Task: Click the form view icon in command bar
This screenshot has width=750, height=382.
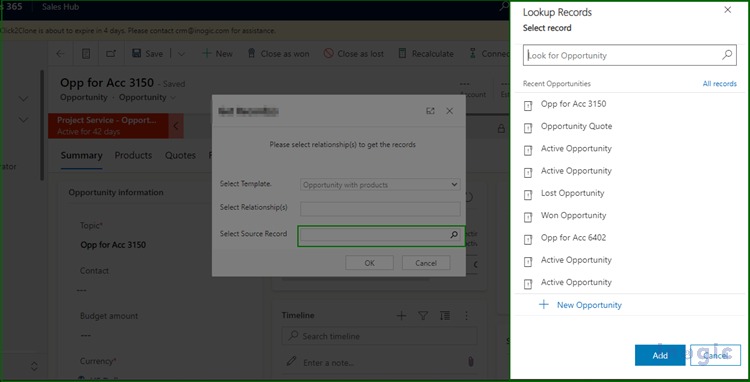Action: coord(86,54)
